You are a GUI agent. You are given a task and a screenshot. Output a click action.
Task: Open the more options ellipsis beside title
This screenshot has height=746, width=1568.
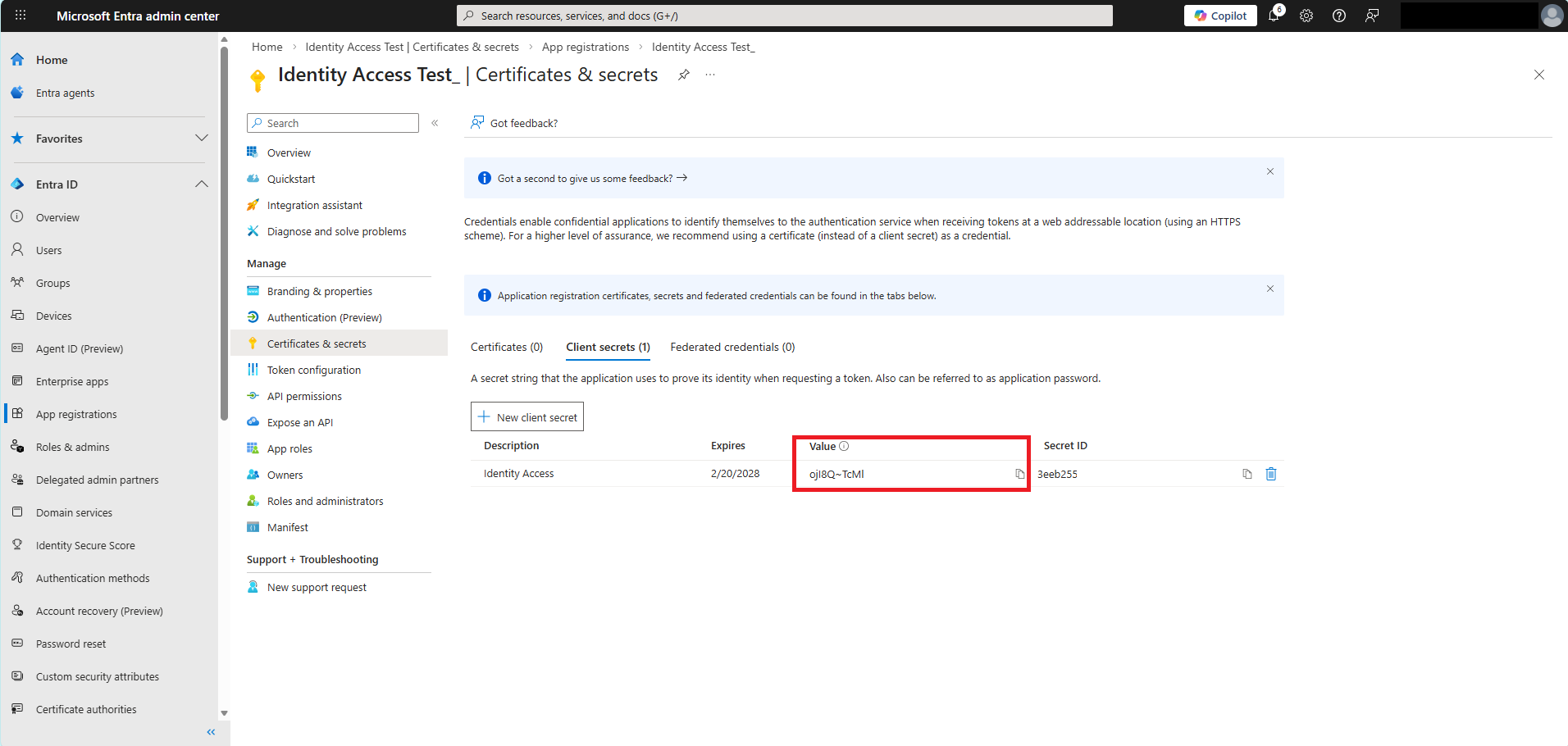tap(710, 75)
